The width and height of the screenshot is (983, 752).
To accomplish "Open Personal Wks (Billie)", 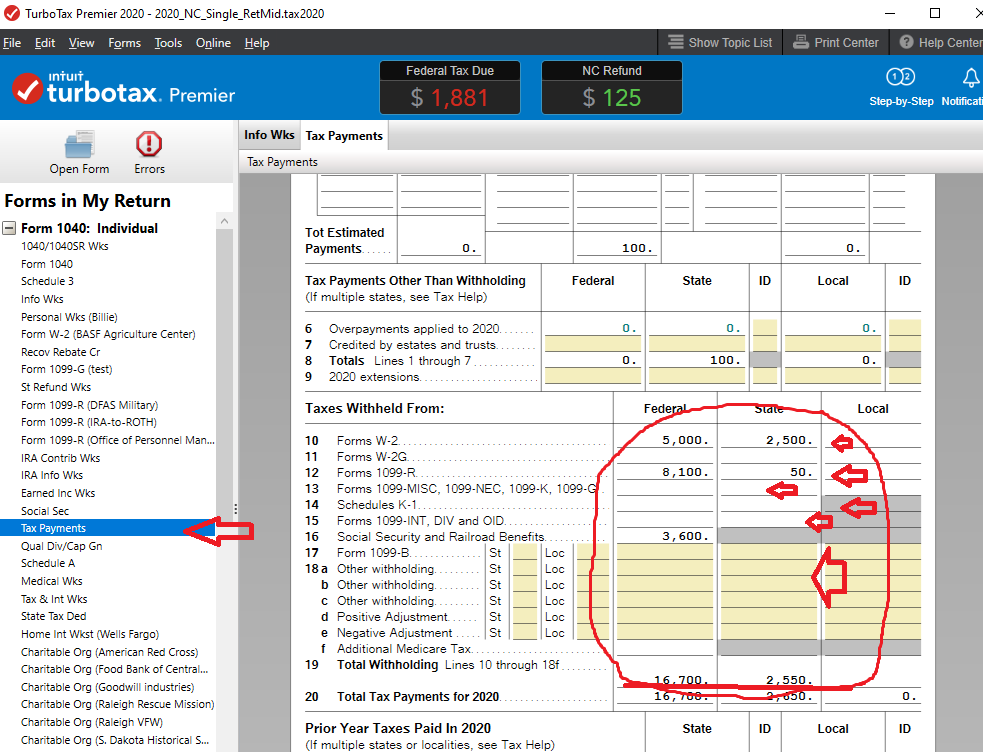I will pyautogui.click(x=69, y=317).
